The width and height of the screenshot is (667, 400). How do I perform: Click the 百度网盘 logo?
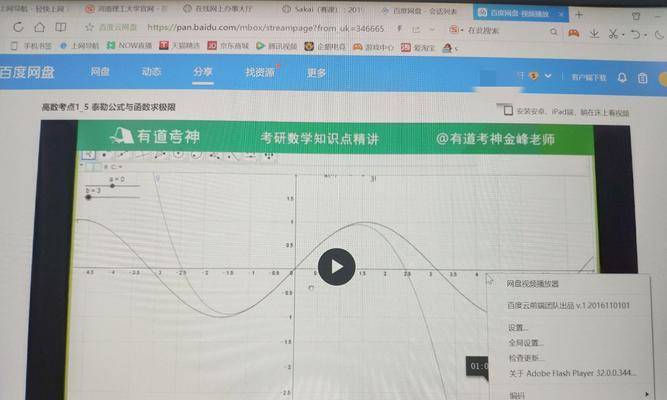27,72
